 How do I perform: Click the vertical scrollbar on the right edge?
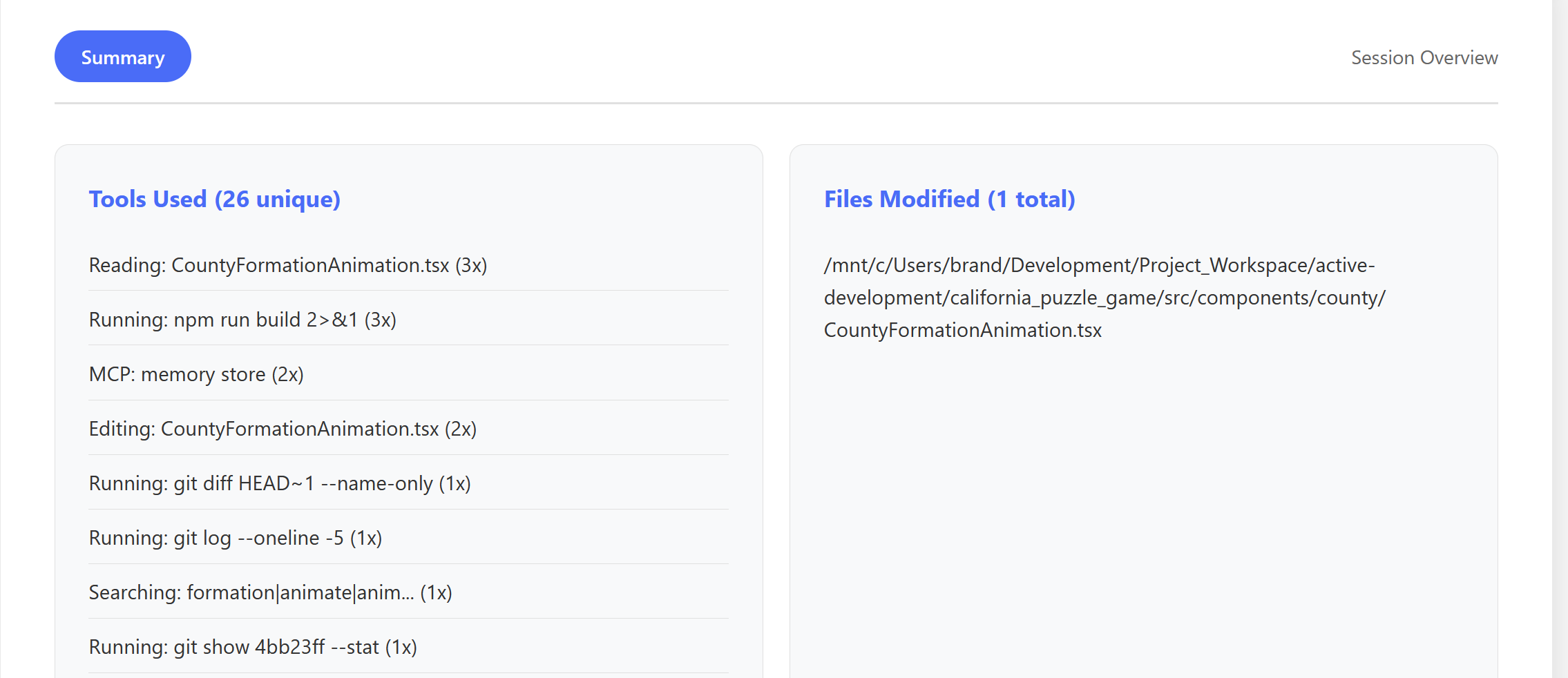(1559, 338)
